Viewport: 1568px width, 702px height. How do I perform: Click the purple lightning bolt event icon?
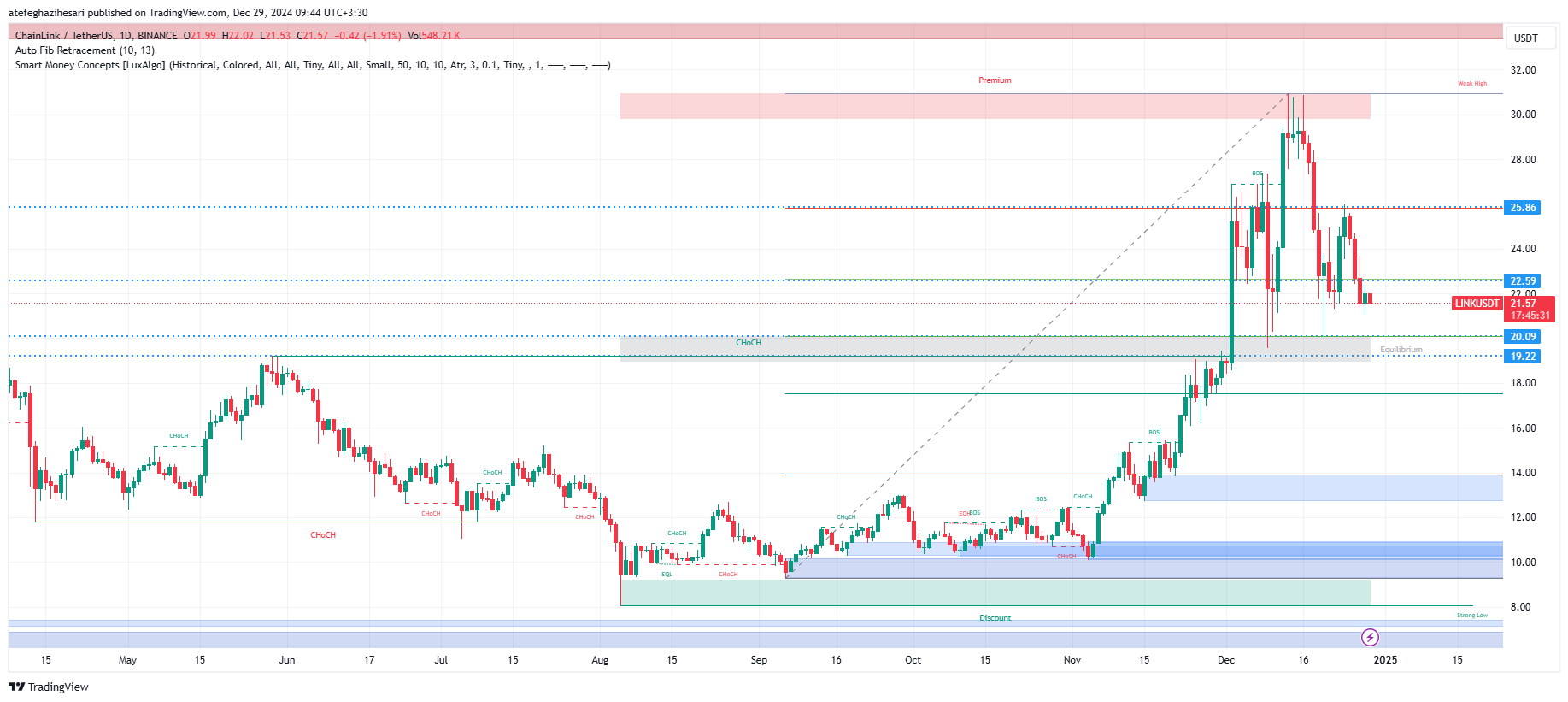(1370, 637)
